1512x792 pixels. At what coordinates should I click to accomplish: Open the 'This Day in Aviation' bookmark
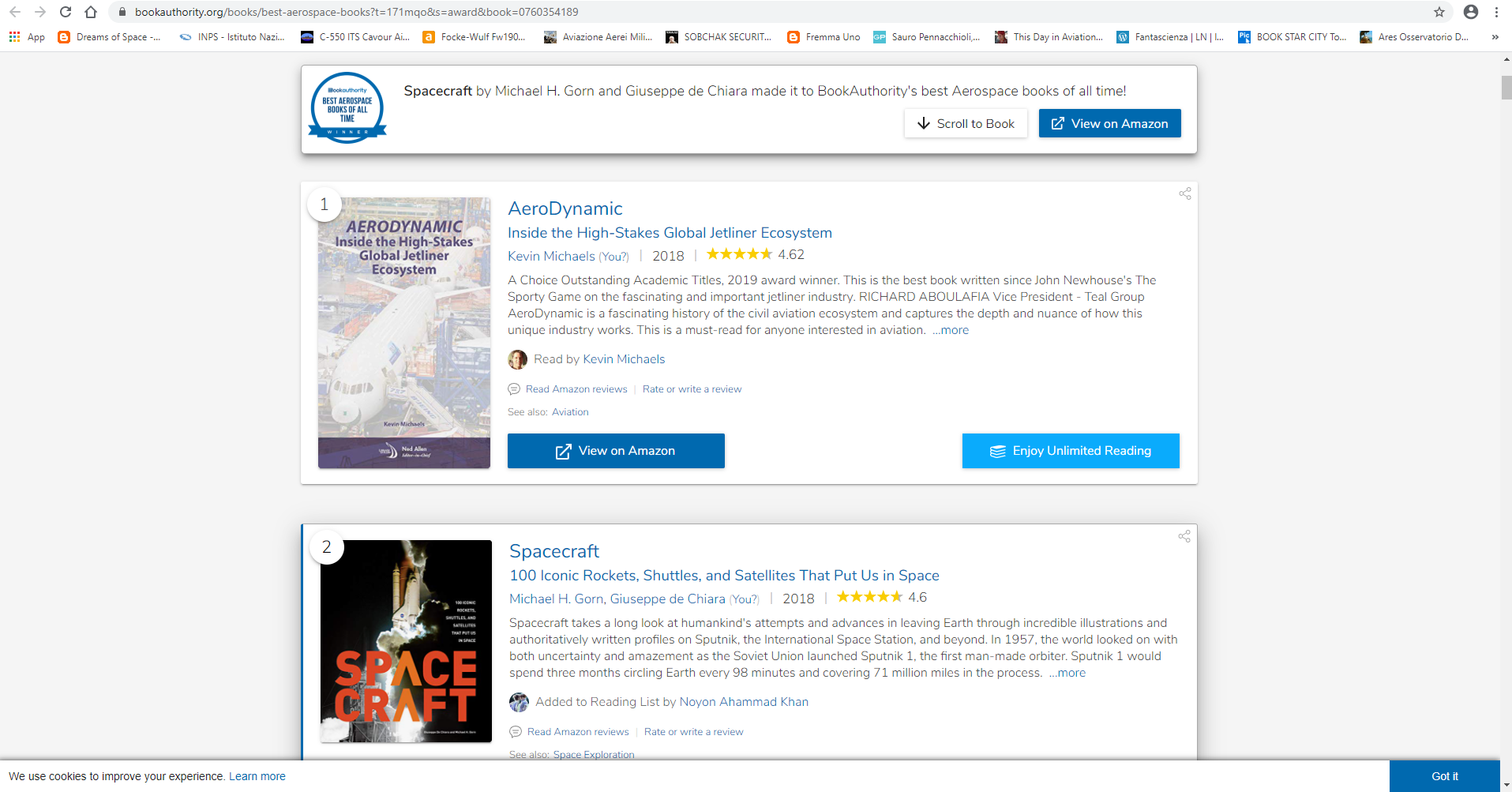pyautogui.click(x=1049, y=37)
